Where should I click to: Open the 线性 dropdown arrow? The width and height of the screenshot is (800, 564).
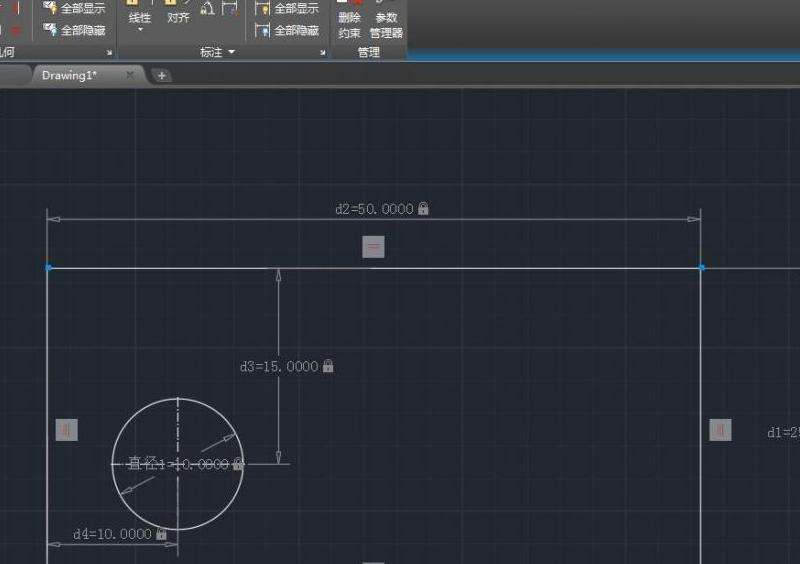140,30
